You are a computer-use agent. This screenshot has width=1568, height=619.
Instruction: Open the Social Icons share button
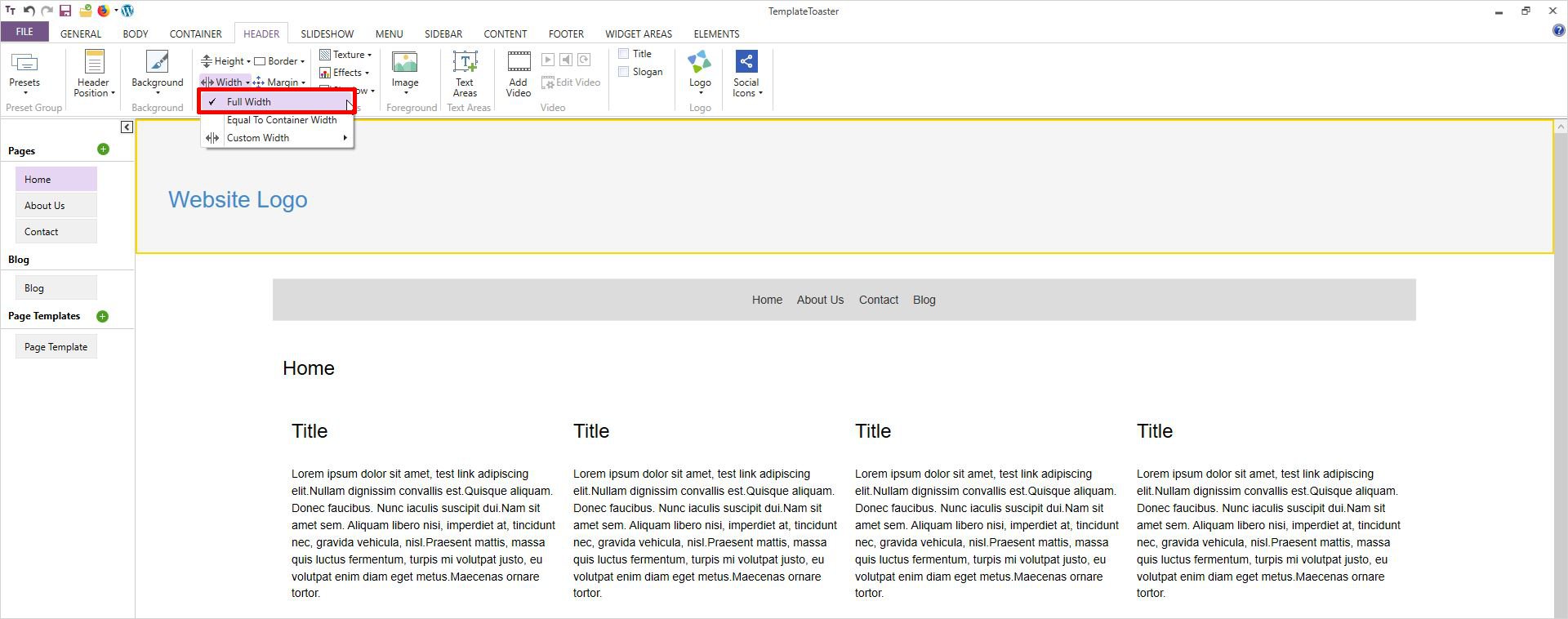pos(746,62)
